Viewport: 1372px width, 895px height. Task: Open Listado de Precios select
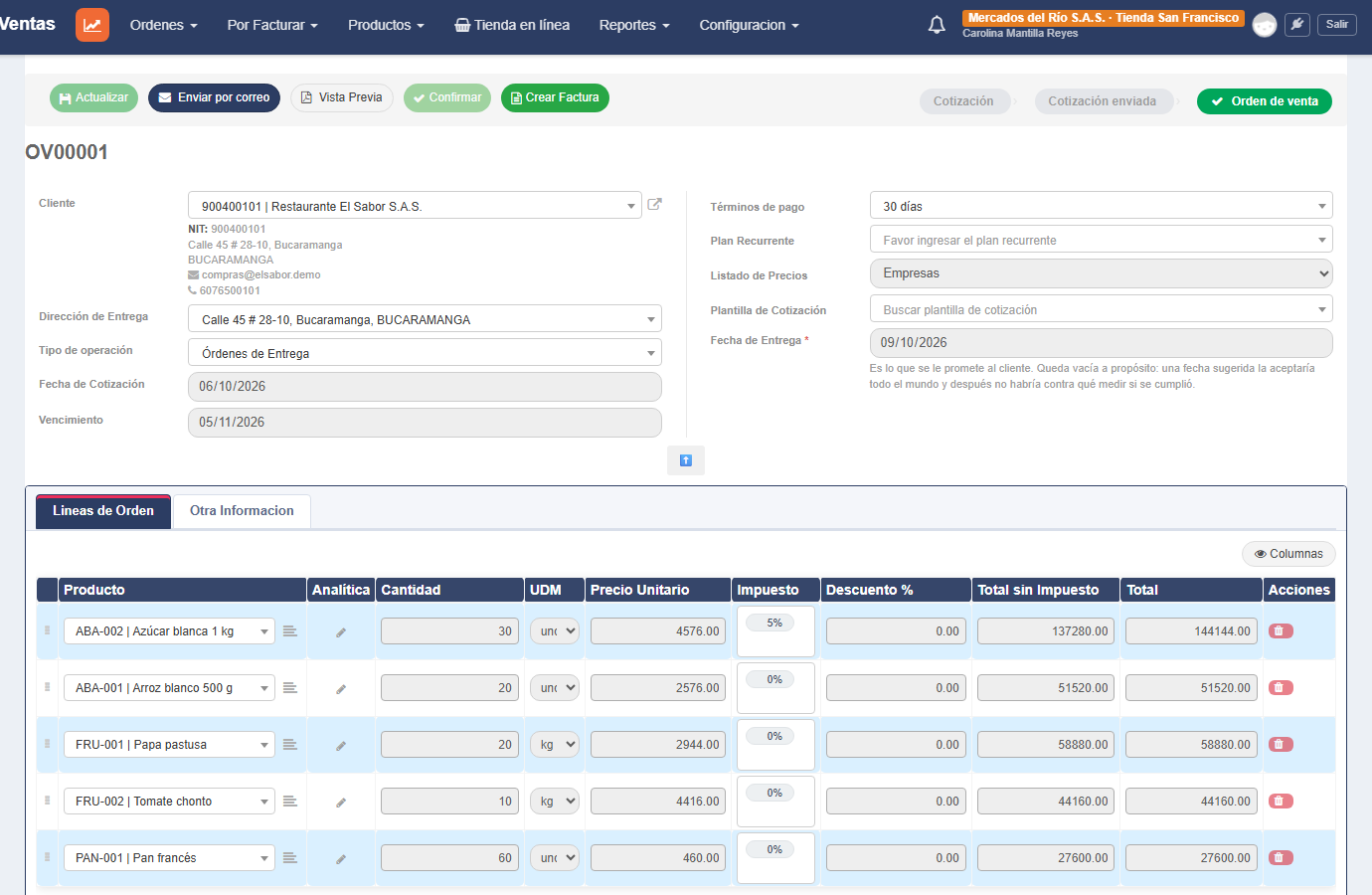[x=1101, y=273]
